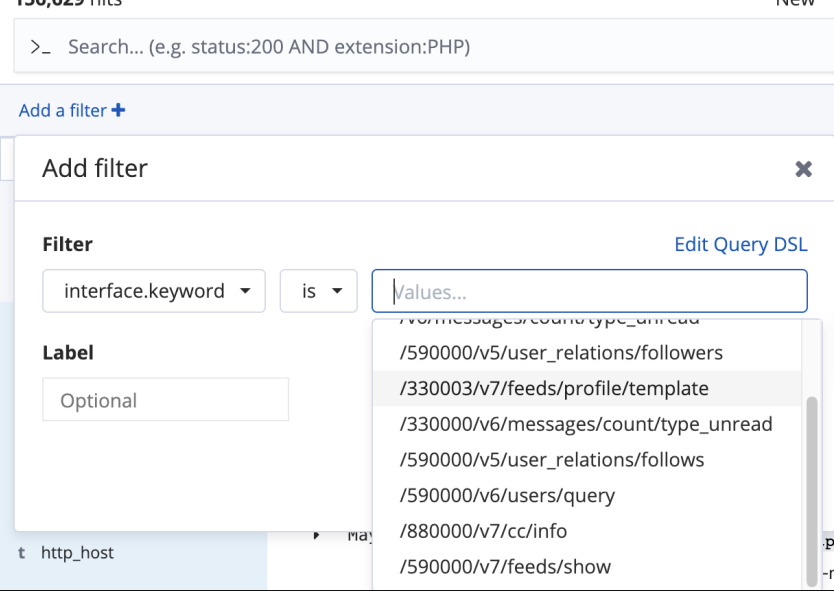Open the 'is' operator dropdown
The width and height of the screenshot is (834, 591).
click(x=318, y=291)
